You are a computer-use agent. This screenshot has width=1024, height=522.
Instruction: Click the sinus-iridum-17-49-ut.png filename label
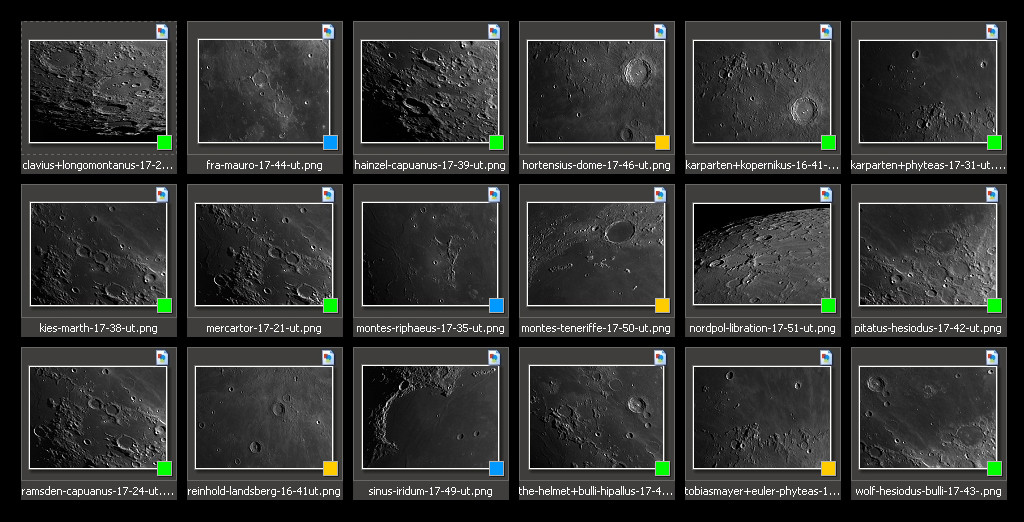[431, 491]
